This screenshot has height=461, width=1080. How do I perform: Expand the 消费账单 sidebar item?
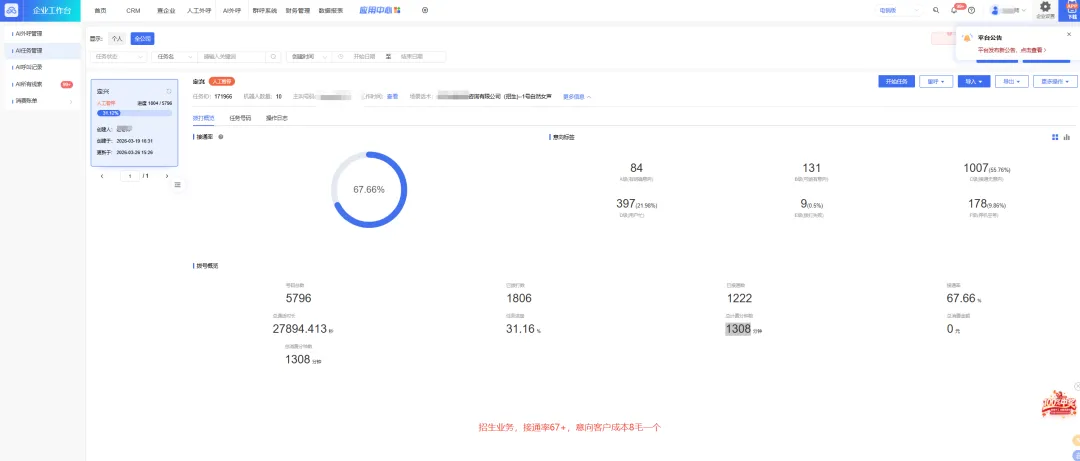43,101
